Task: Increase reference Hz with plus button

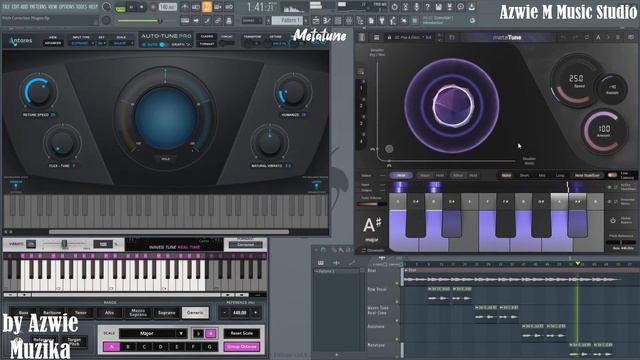Action: 256,313
